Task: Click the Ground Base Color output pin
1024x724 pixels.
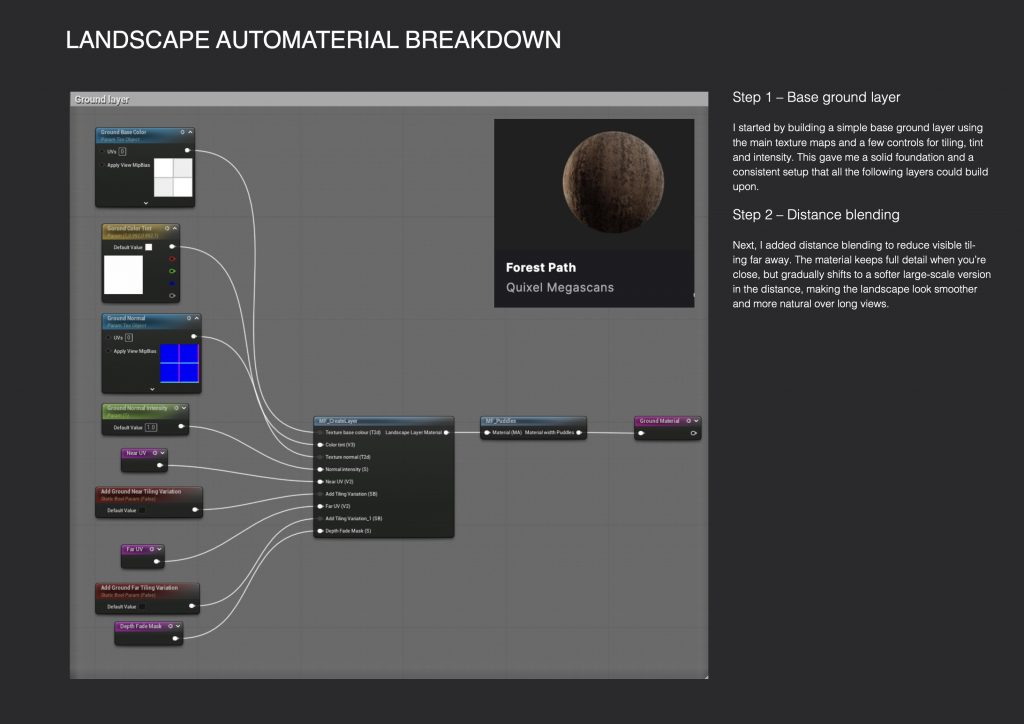Action: [188, 151]
